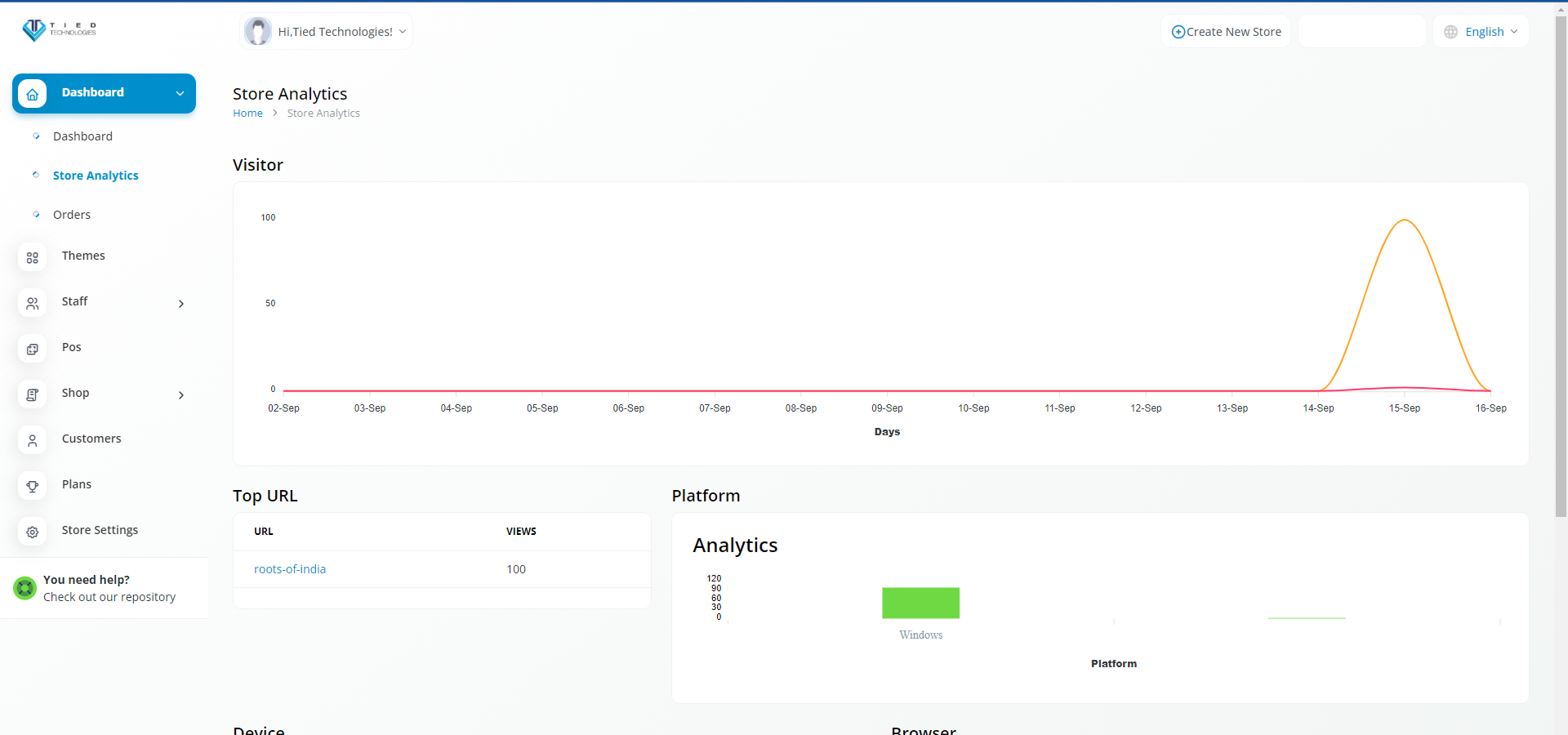
Task: Click the Plans trophy icon
Action: click(33, 486)
